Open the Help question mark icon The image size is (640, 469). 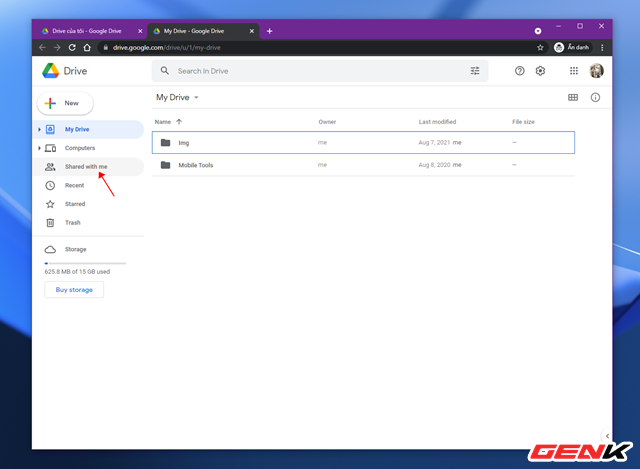click(x=519, y=71)
